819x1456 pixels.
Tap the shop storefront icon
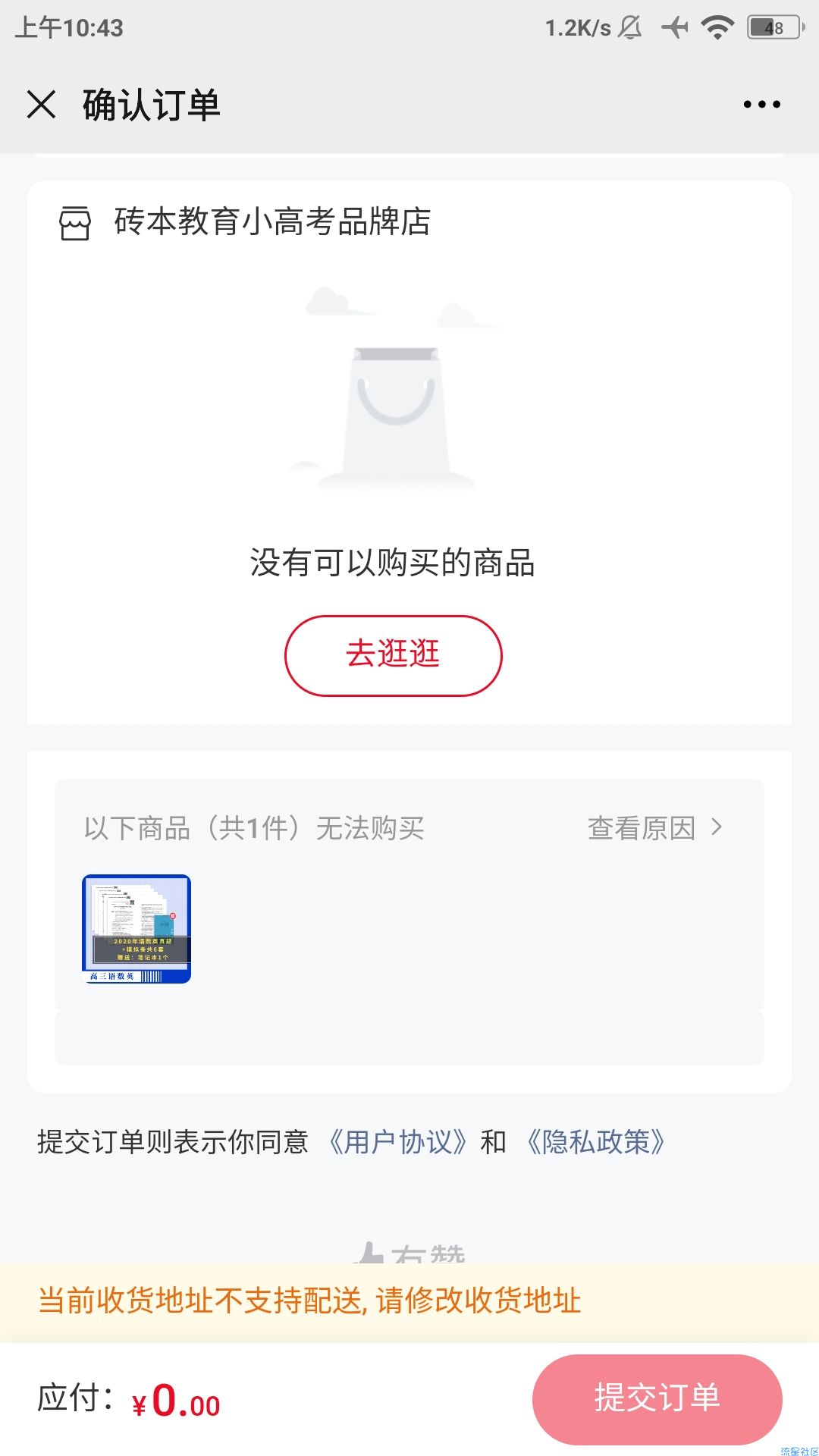[x=75, y=223]
